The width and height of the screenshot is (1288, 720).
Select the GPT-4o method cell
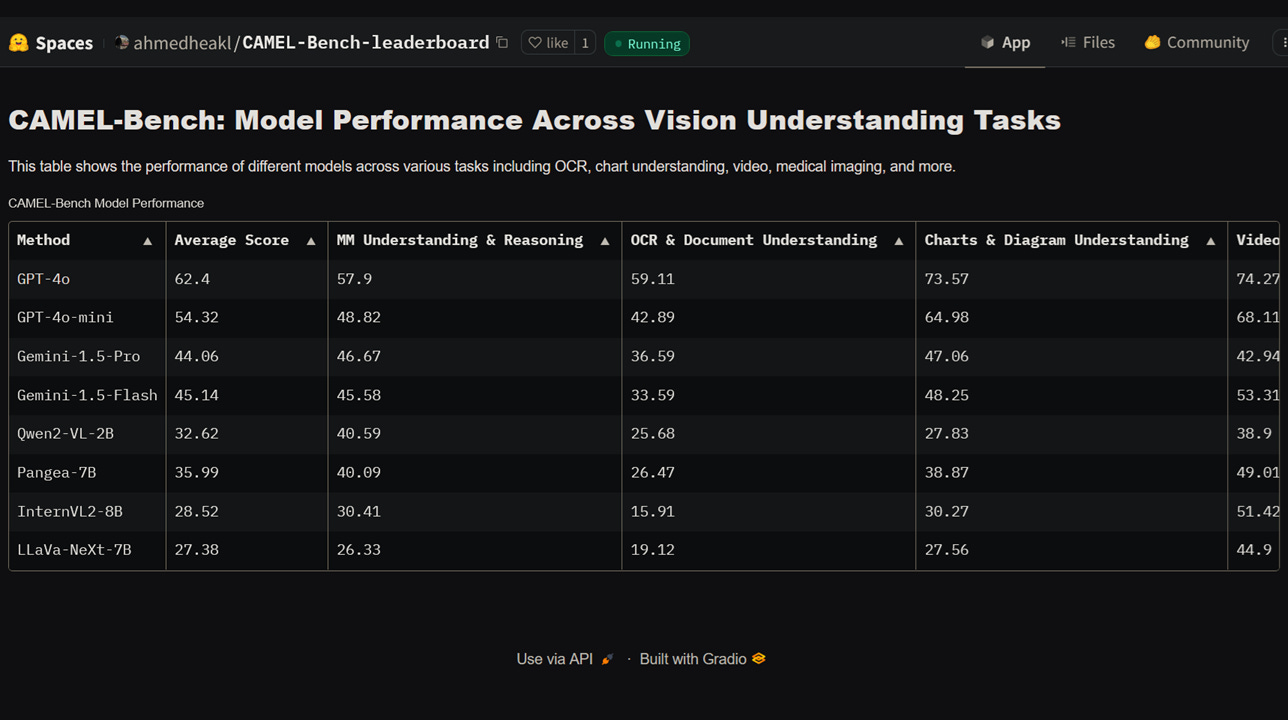click(87, 279)
